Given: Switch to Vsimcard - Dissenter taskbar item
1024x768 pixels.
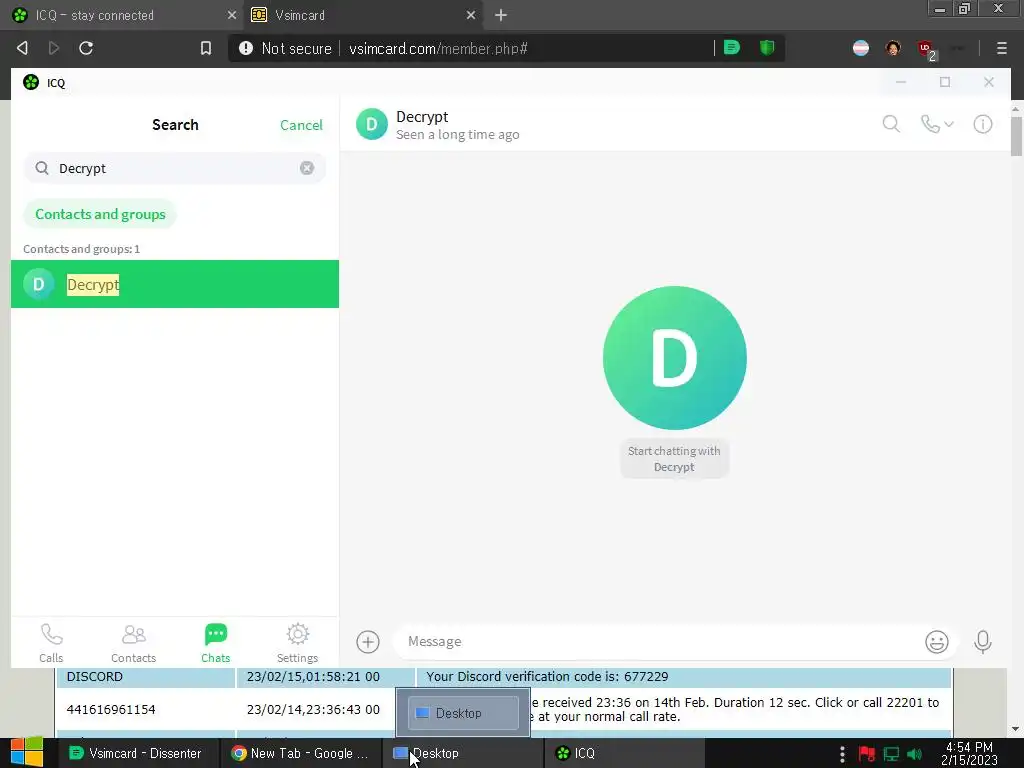Looking at the screenshot, I should 136,753.
